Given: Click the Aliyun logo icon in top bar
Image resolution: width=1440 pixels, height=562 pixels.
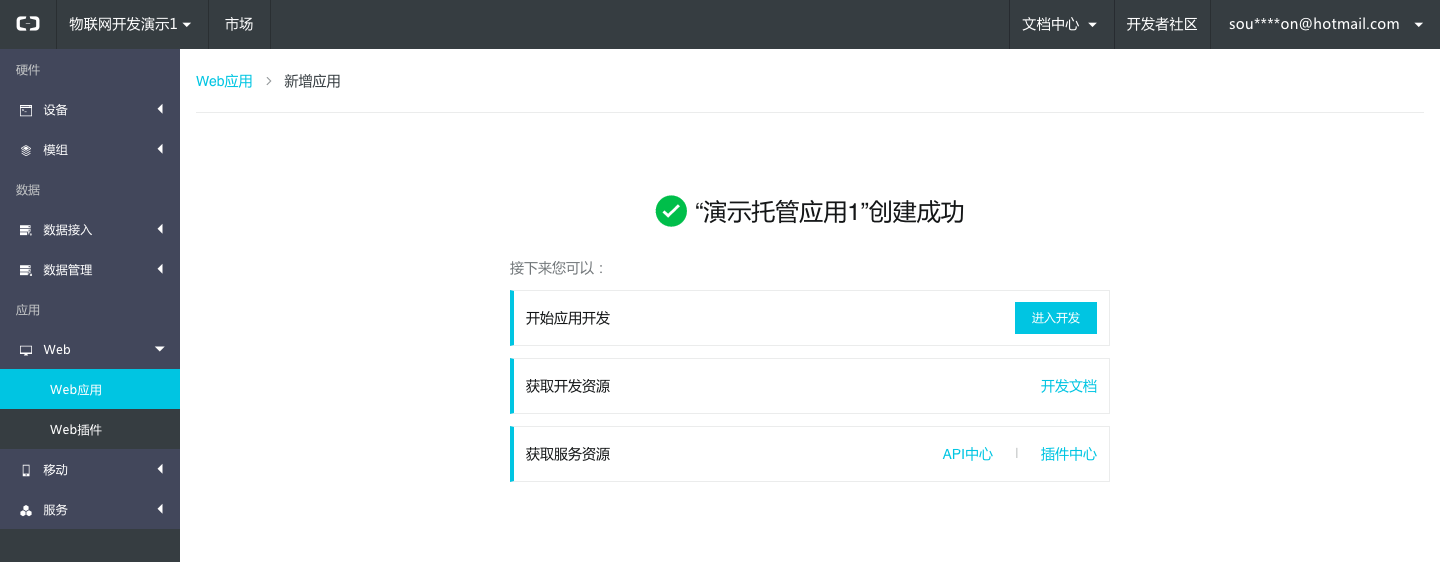Looking at the screenshot, I should point(28,24).
